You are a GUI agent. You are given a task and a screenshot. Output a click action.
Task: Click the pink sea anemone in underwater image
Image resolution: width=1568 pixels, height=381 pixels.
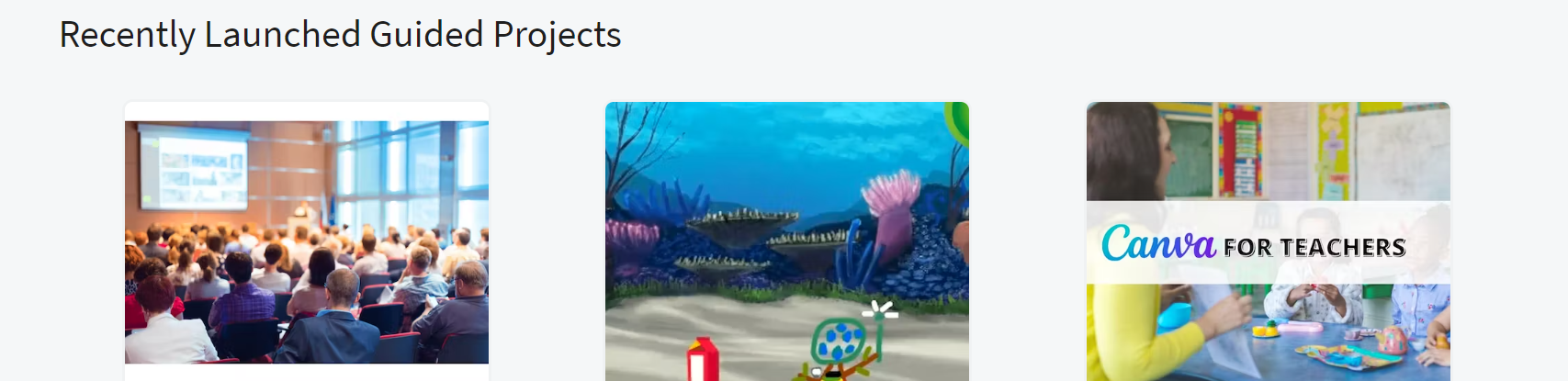(x=890, y=207)
